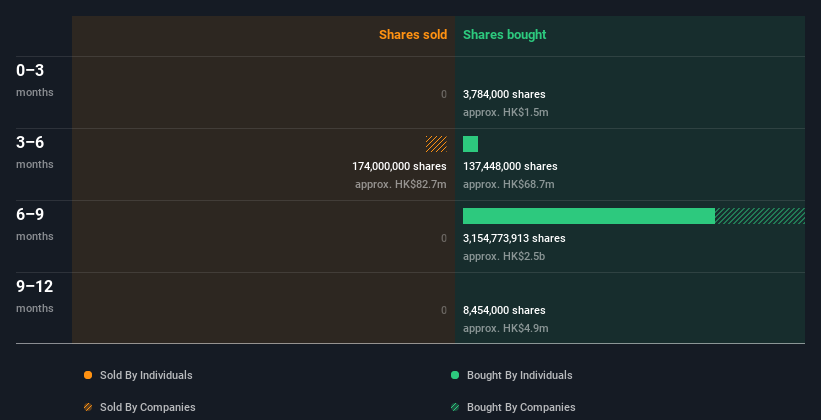
Task: Click the 3–6 months row label
Action: 35,152
